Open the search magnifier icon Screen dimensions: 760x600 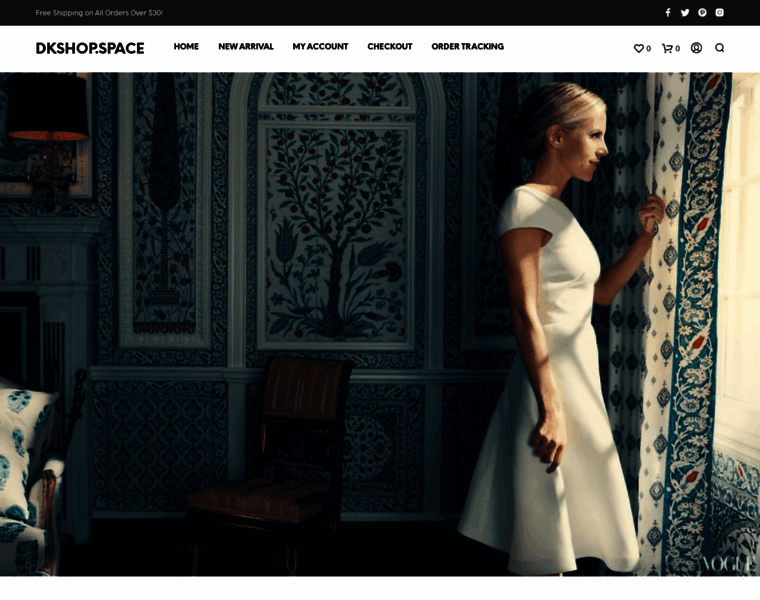[719, 47]
